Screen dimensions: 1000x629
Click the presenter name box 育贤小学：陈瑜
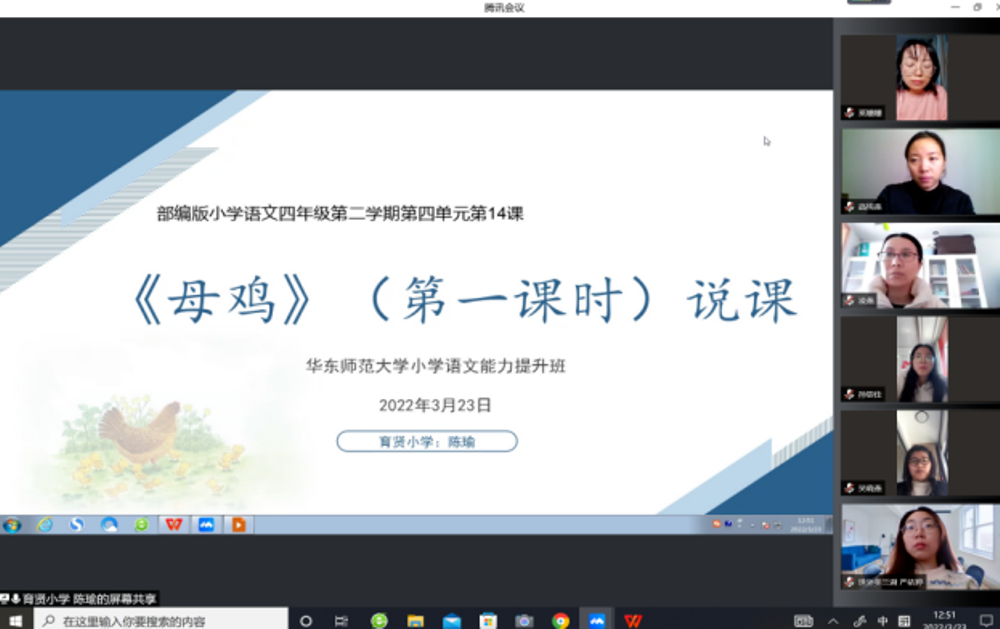(427, 441)
